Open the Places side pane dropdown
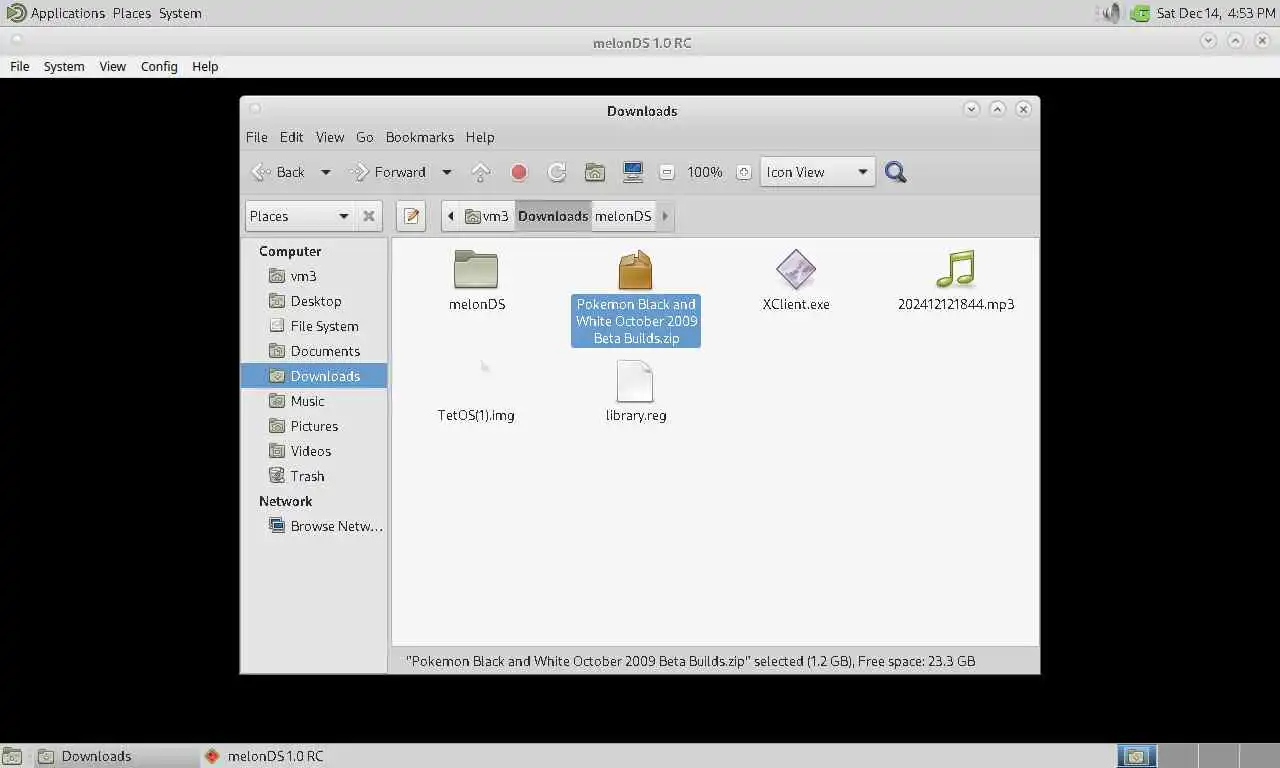 click(299, 216)
